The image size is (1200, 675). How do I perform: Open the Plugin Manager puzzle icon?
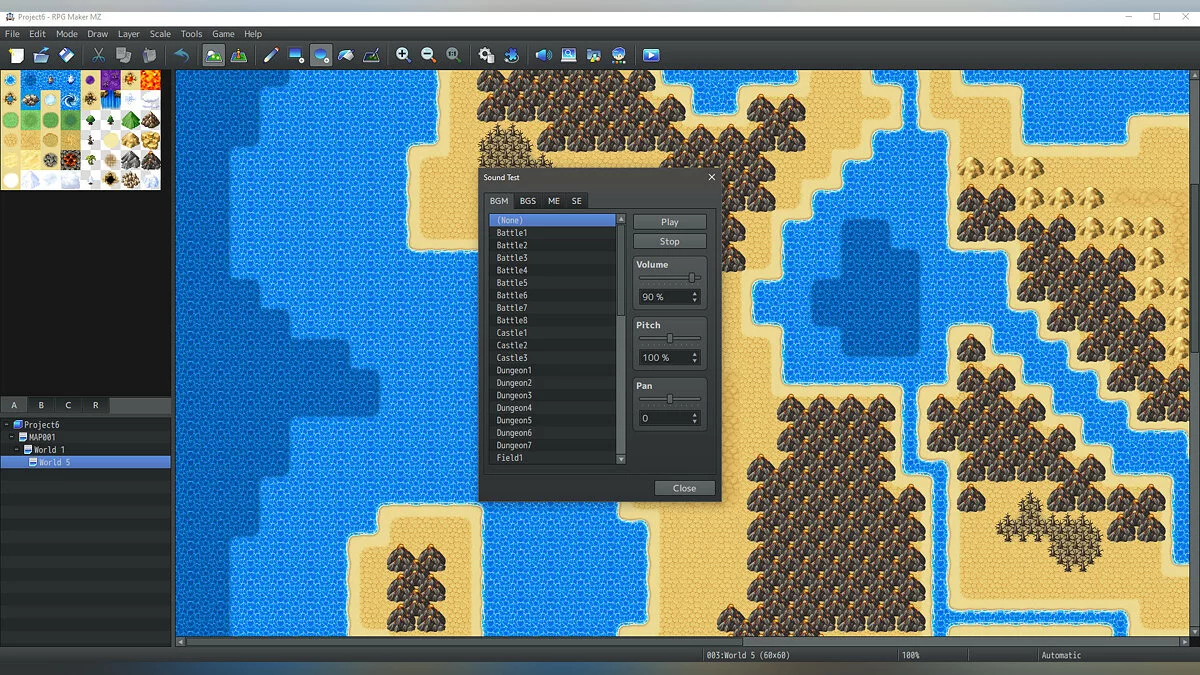(511, 55)
